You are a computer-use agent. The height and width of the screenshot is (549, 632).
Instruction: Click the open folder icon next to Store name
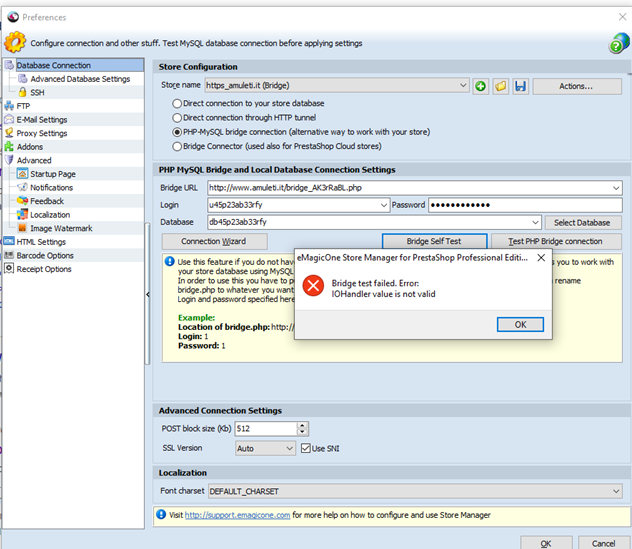click(501, 86)
